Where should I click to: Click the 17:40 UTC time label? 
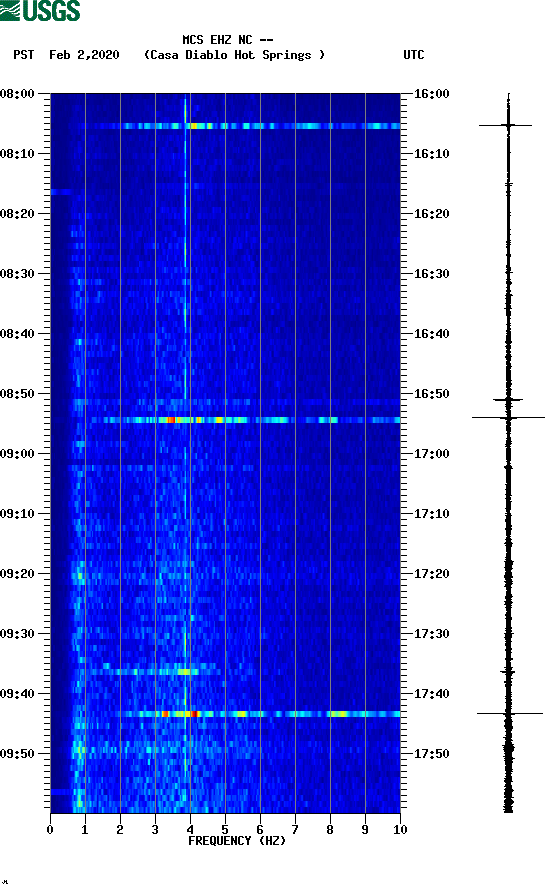point(432,694)
